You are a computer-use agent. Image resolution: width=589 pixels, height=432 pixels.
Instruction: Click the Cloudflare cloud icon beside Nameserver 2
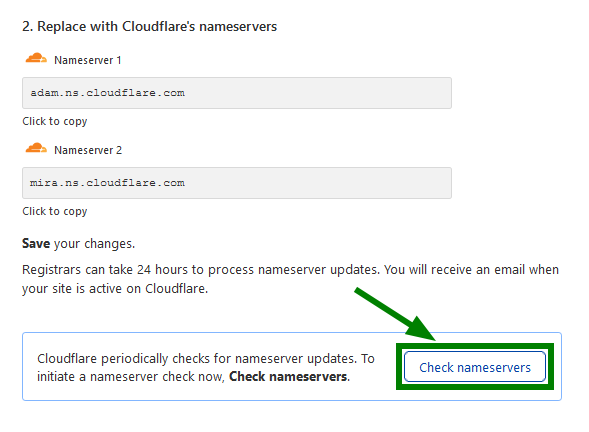pos(36,148)
